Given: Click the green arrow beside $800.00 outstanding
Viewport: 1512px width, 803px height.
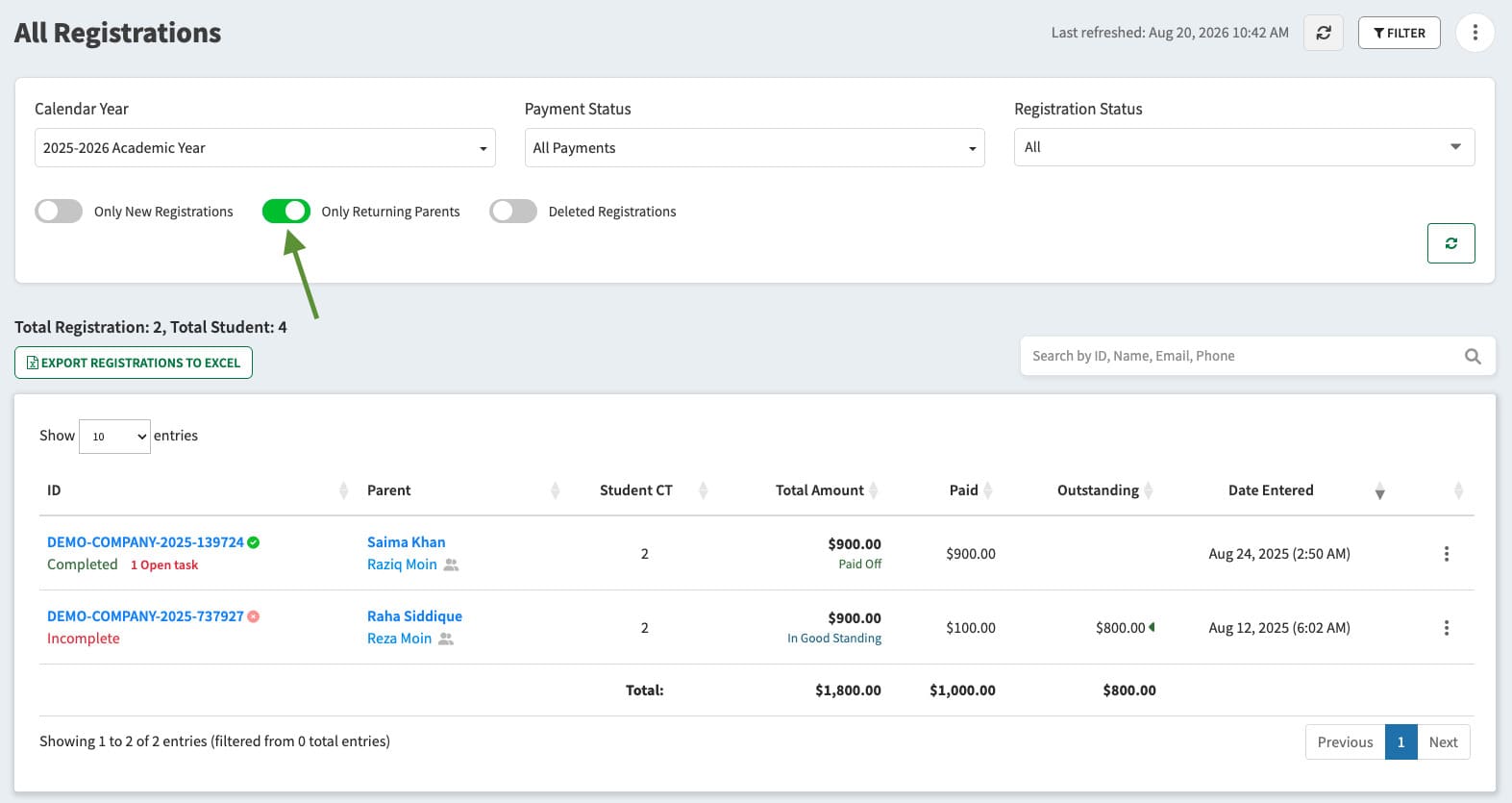Looking at the screenshot, I should 1152,627.
